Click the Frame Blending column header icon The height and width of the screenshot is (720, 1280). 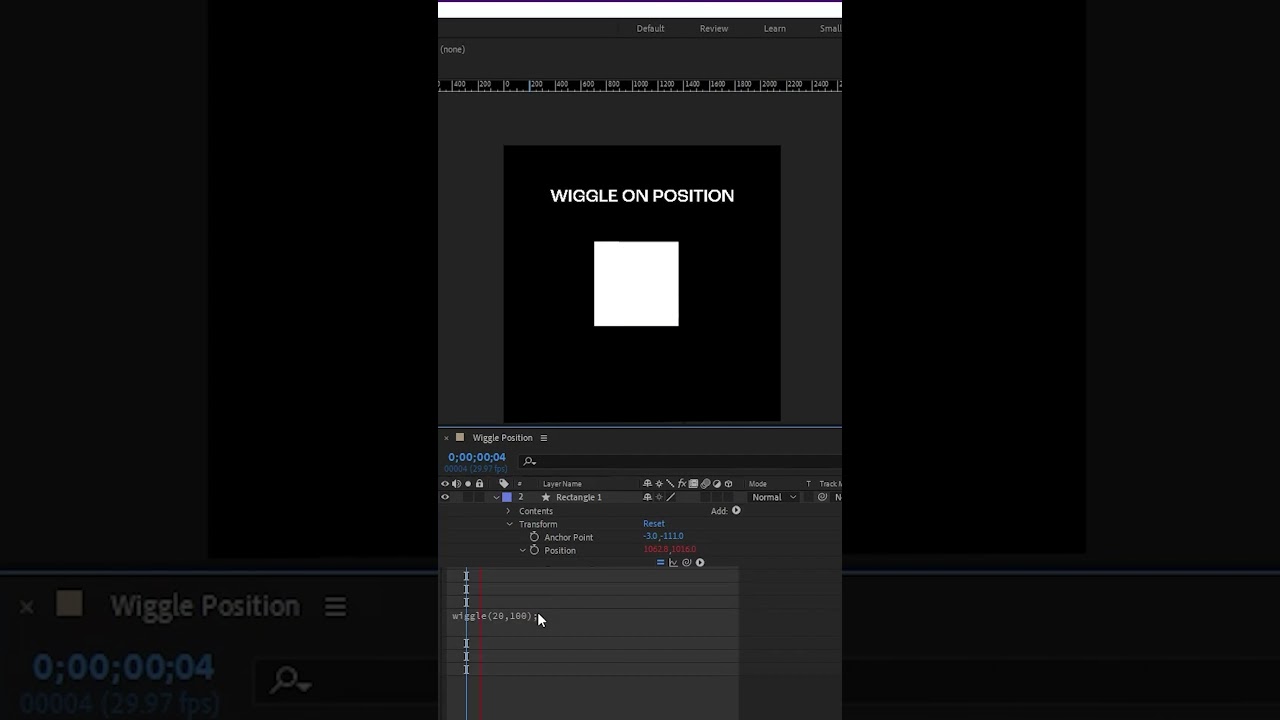tap(693, 484)
